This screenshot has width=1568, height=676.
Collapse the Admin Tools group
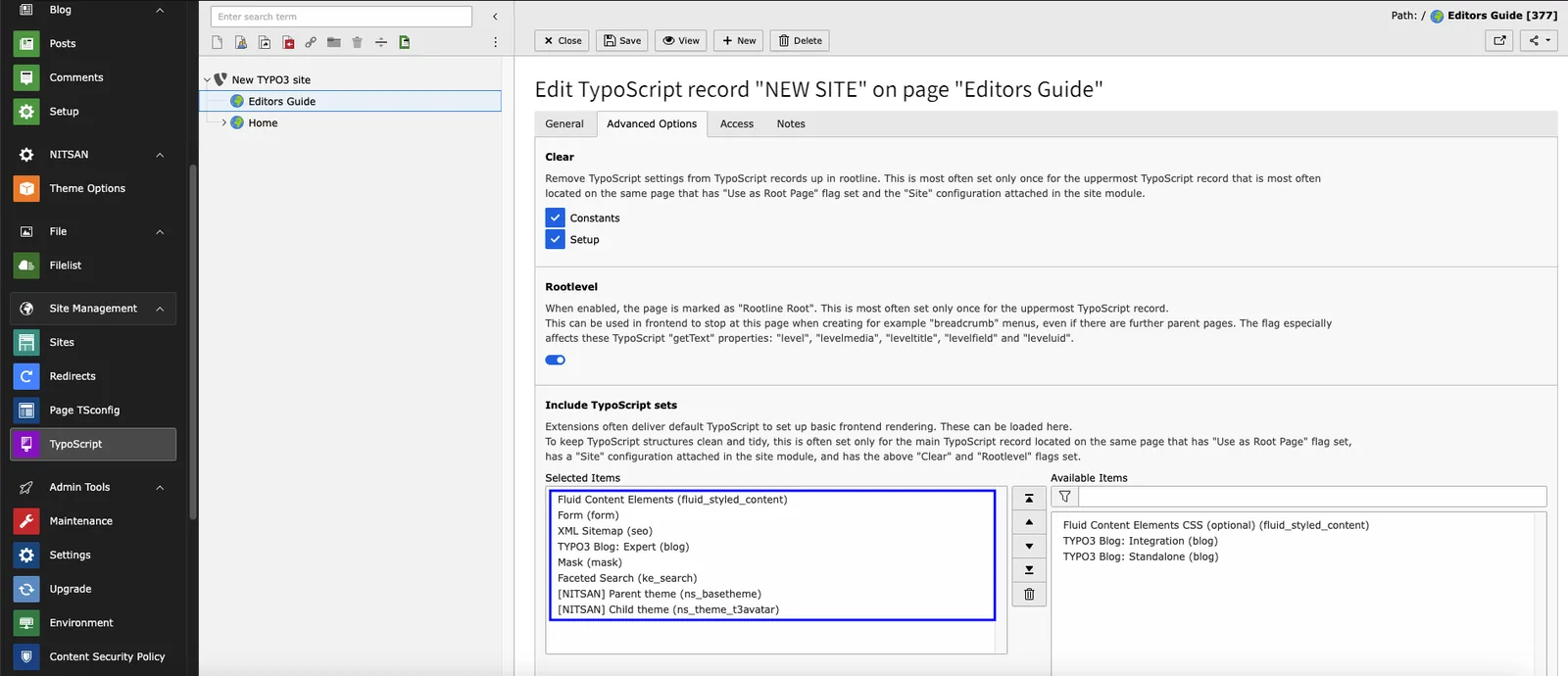[160, 487]
